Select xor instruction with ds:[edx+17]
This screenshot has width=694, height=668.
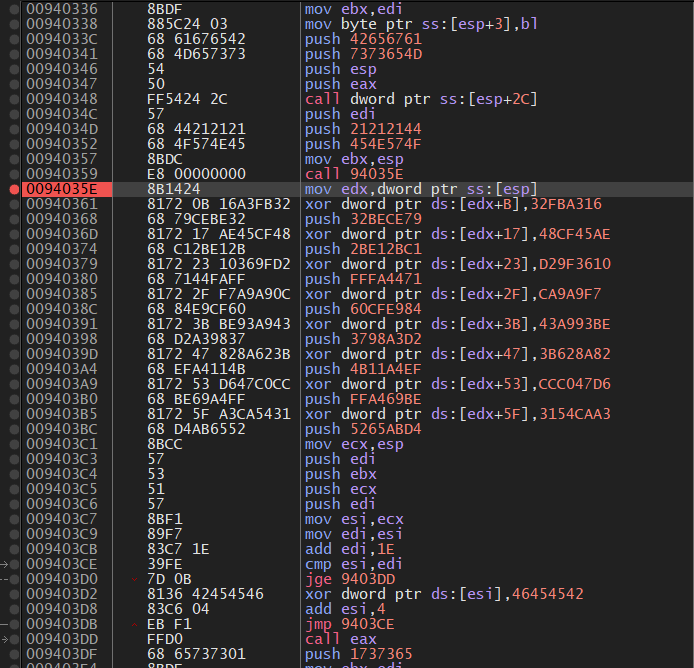pos(457,234)
